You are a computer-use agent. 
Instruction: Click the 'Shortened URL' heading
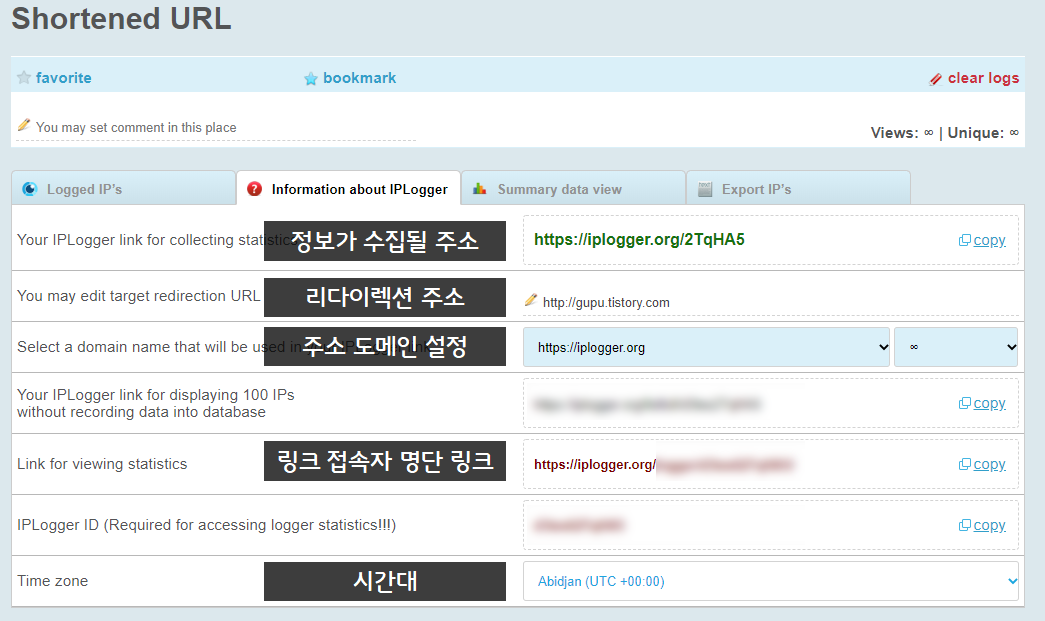pos(121,19)
